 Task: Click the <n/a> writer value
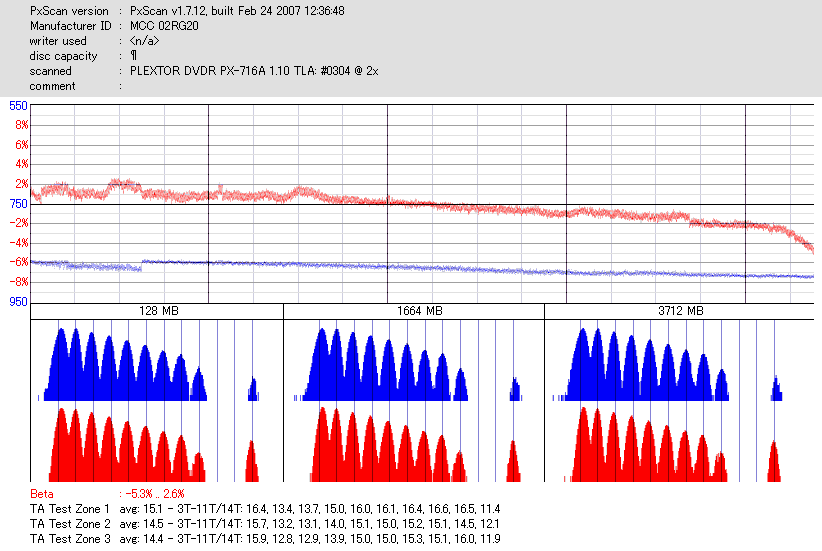click(x=144, y=41)
